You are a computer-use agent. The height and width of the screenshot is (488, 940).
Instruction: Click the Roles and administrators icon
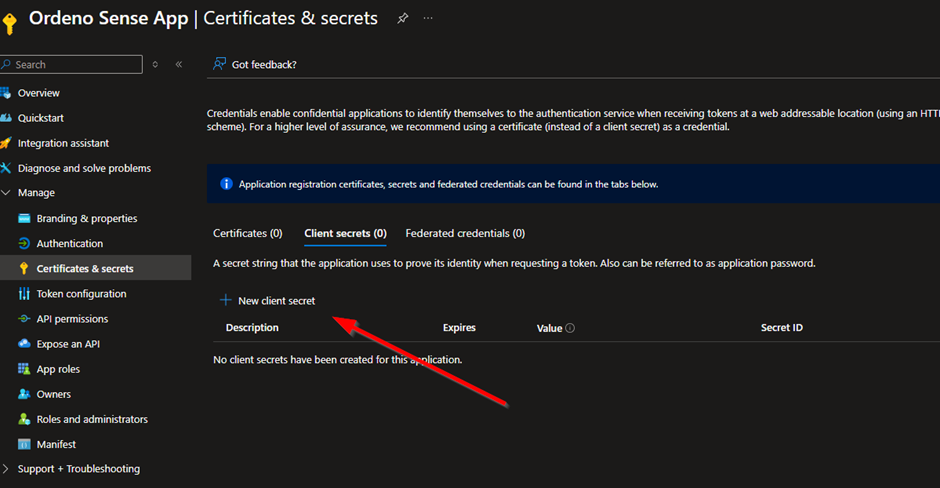tap(24, 419)
